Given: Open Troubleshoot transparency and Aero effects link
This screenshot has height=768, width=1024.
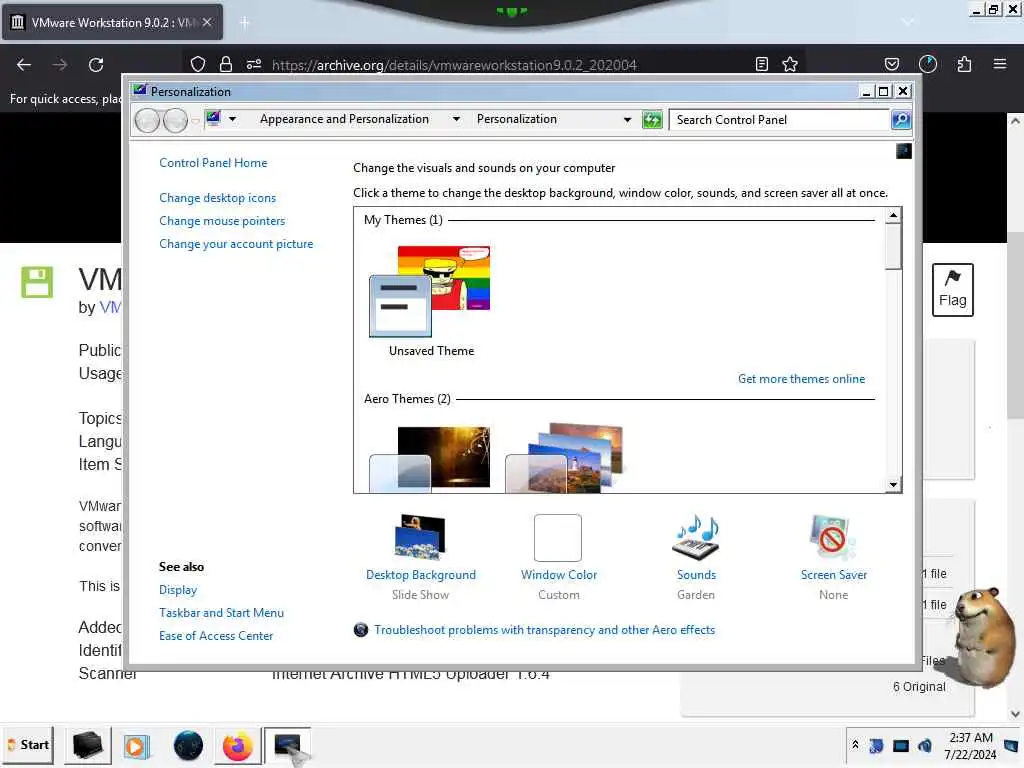Looking at the screenshot, I should click(x=544, y=630).
